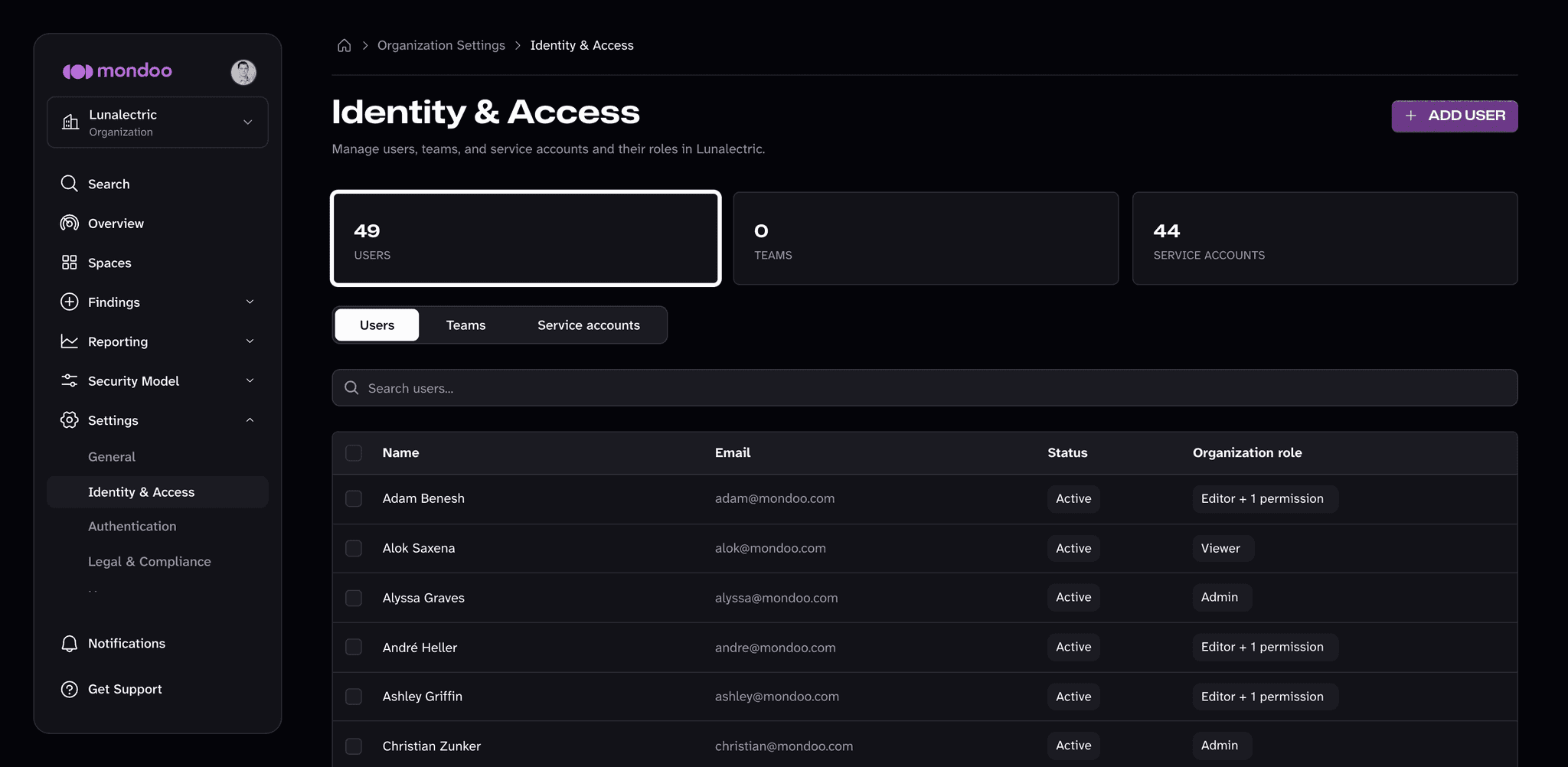Viewport: 1568px width, 767px height.
Task: Expand the Findings menu chevron
Action: [x=250, y=302]
